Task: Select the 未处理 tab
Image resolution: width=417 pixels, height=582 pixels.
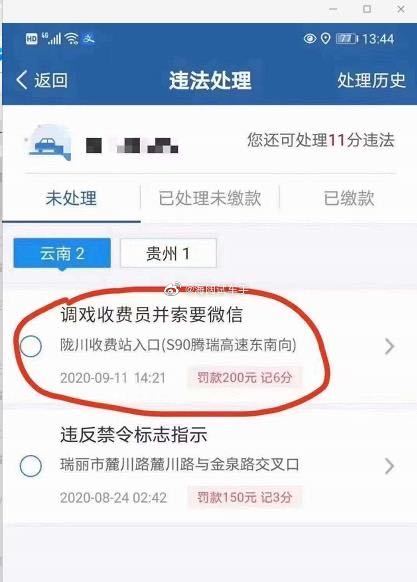Action: 71,198
